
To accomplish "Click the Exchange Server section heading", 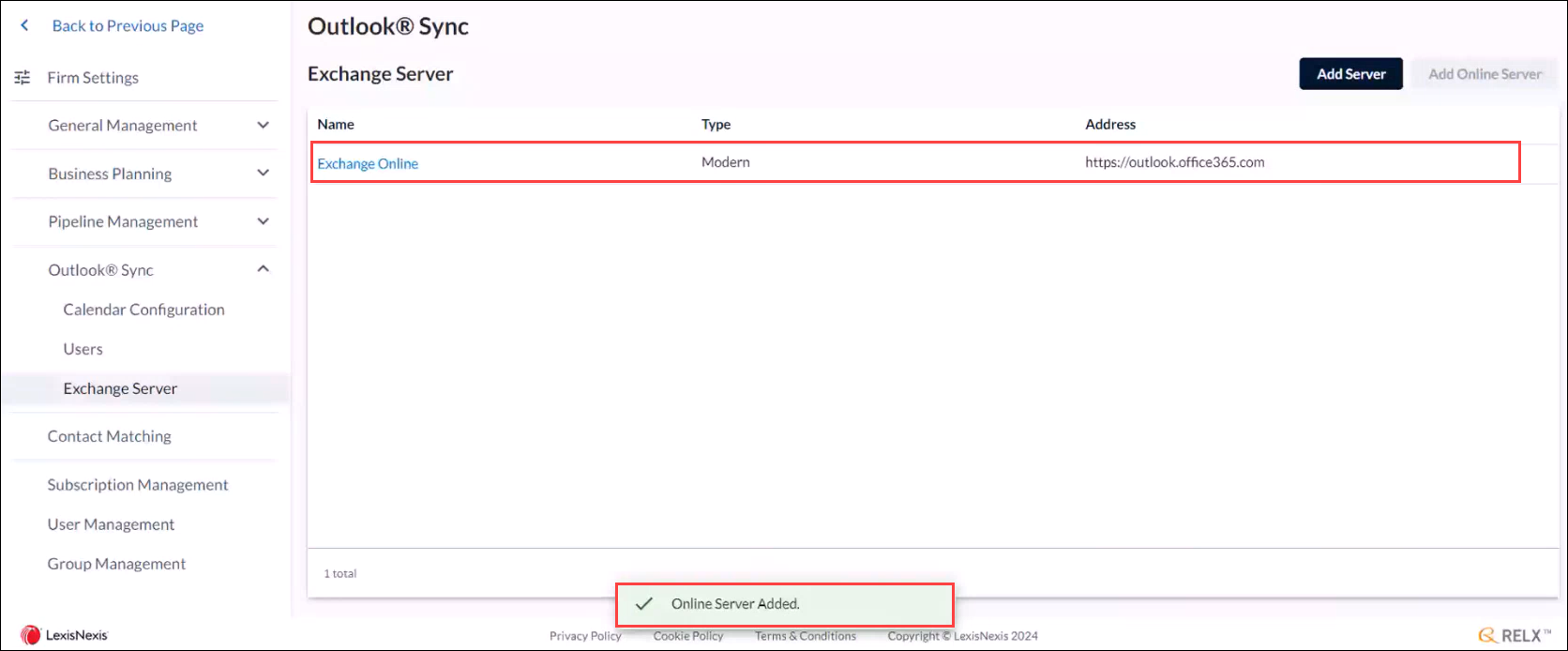I will click(x=380, y=74).
